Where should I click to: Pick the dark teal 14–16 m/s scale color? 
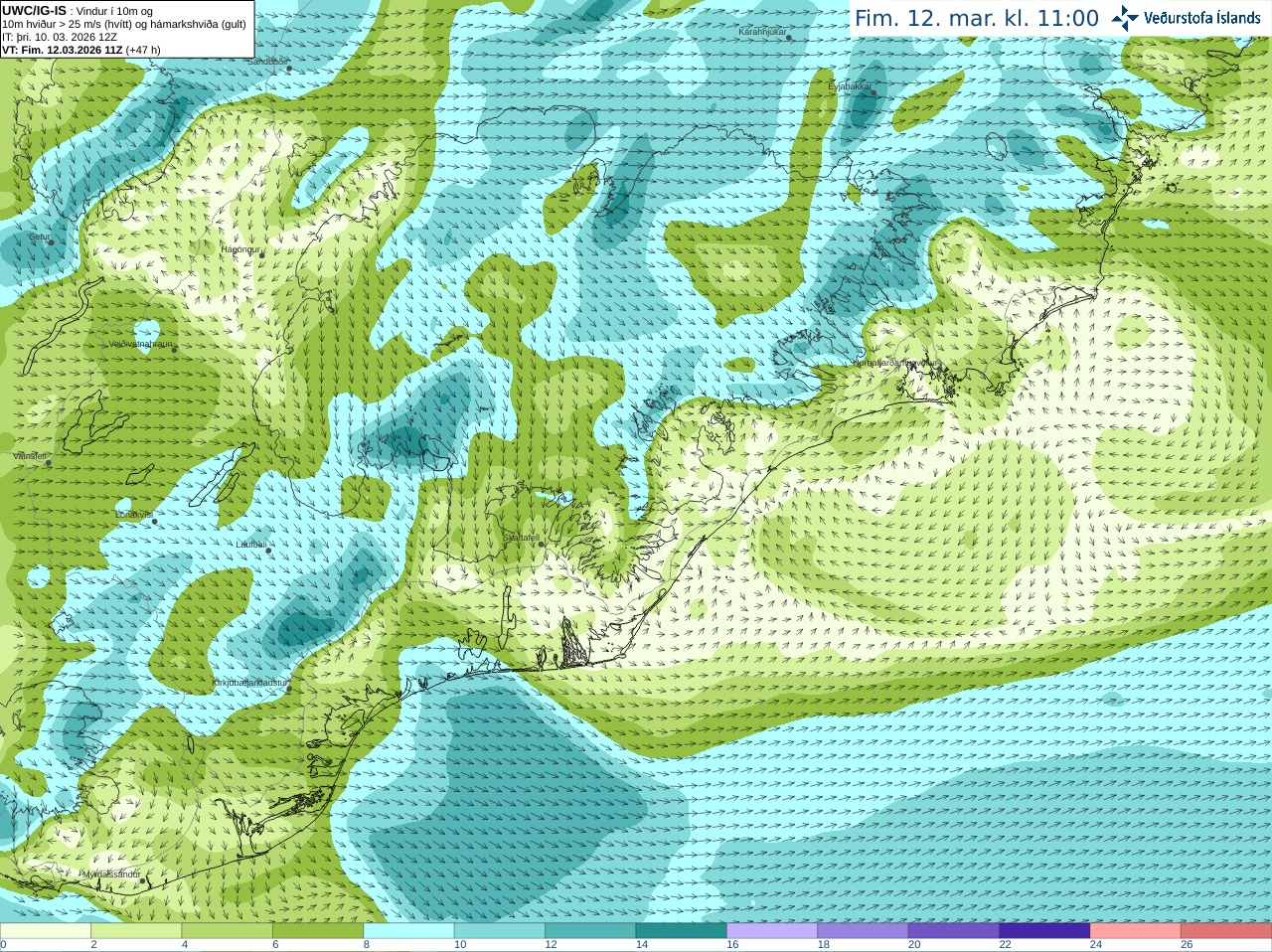tap(682, 931)
